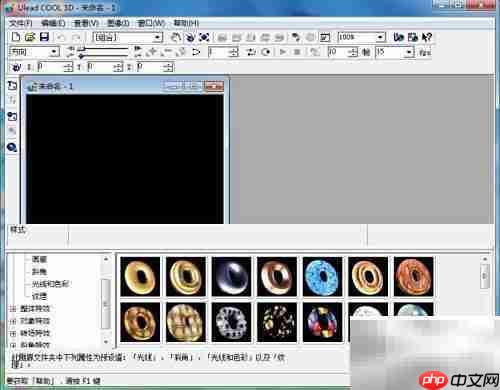Click the Play animation button
This screenshot has width=500, height=390.
point(283,52)
